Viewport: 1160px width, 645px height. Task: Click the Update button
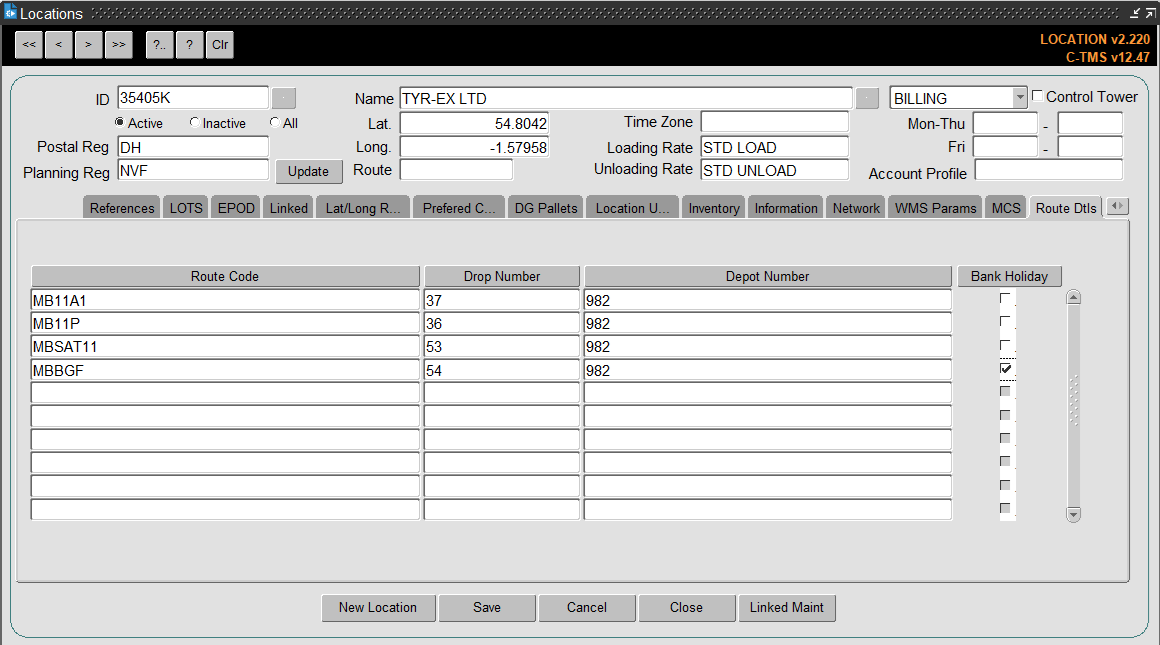tap(308, 172)
